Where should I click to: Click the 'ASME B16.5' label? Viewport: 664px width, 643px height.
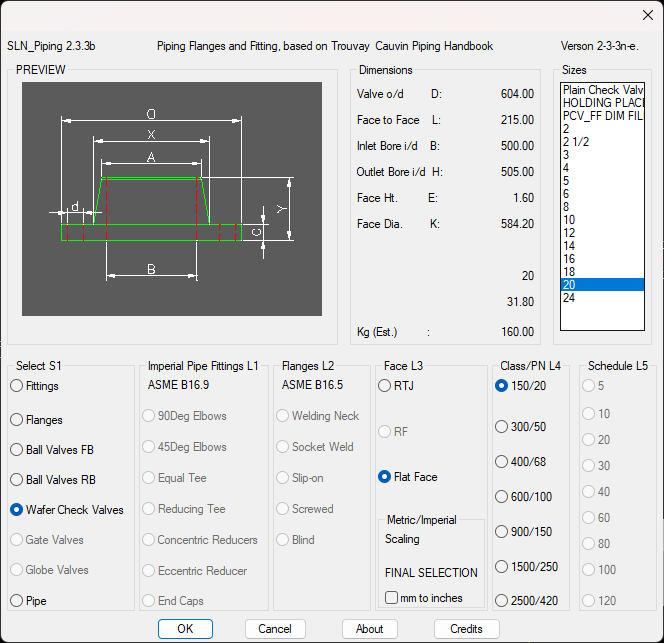[x=313, y=385]
